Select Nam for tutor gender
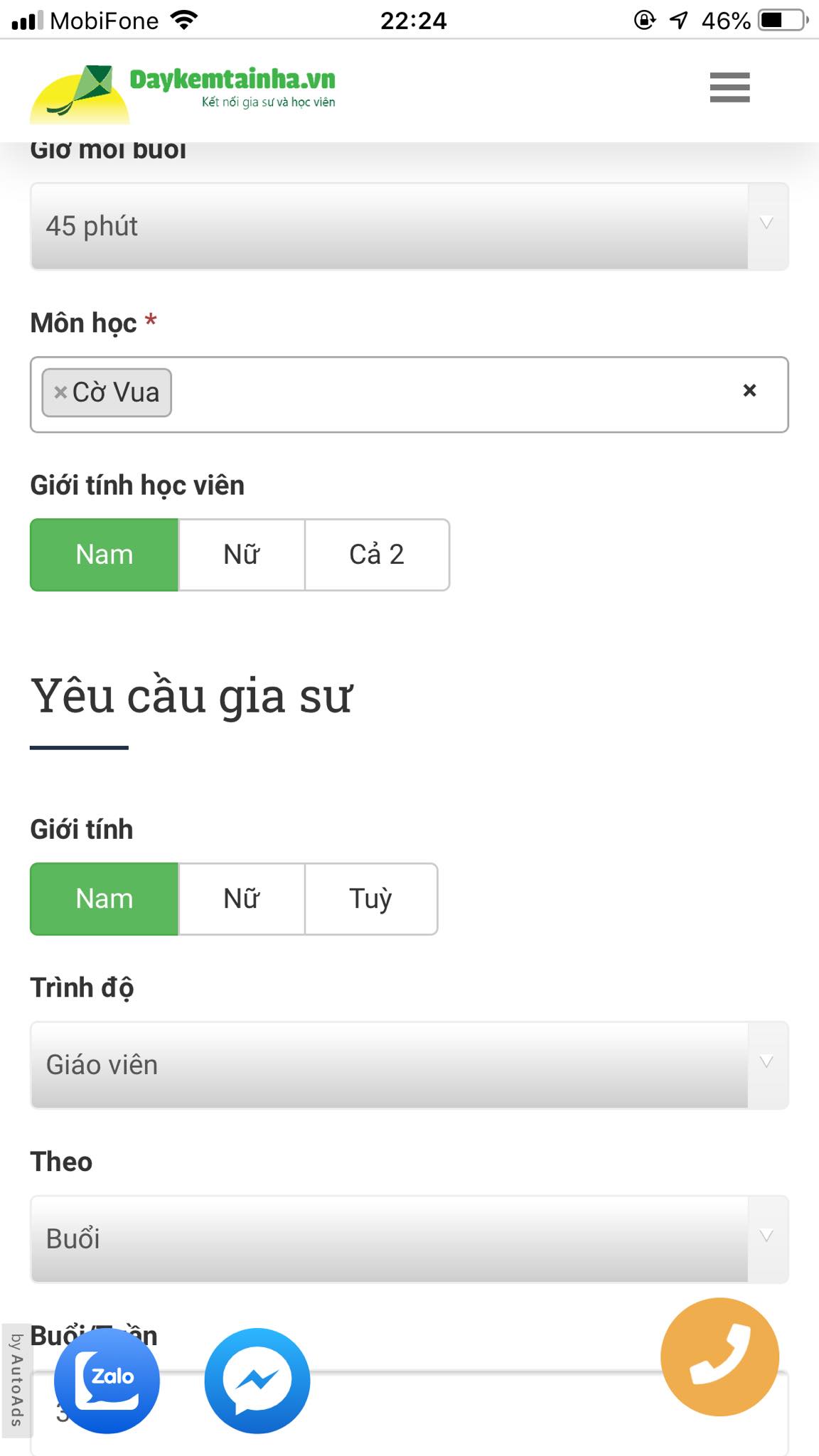This screenshot has height=1456, width=819. 105,899
